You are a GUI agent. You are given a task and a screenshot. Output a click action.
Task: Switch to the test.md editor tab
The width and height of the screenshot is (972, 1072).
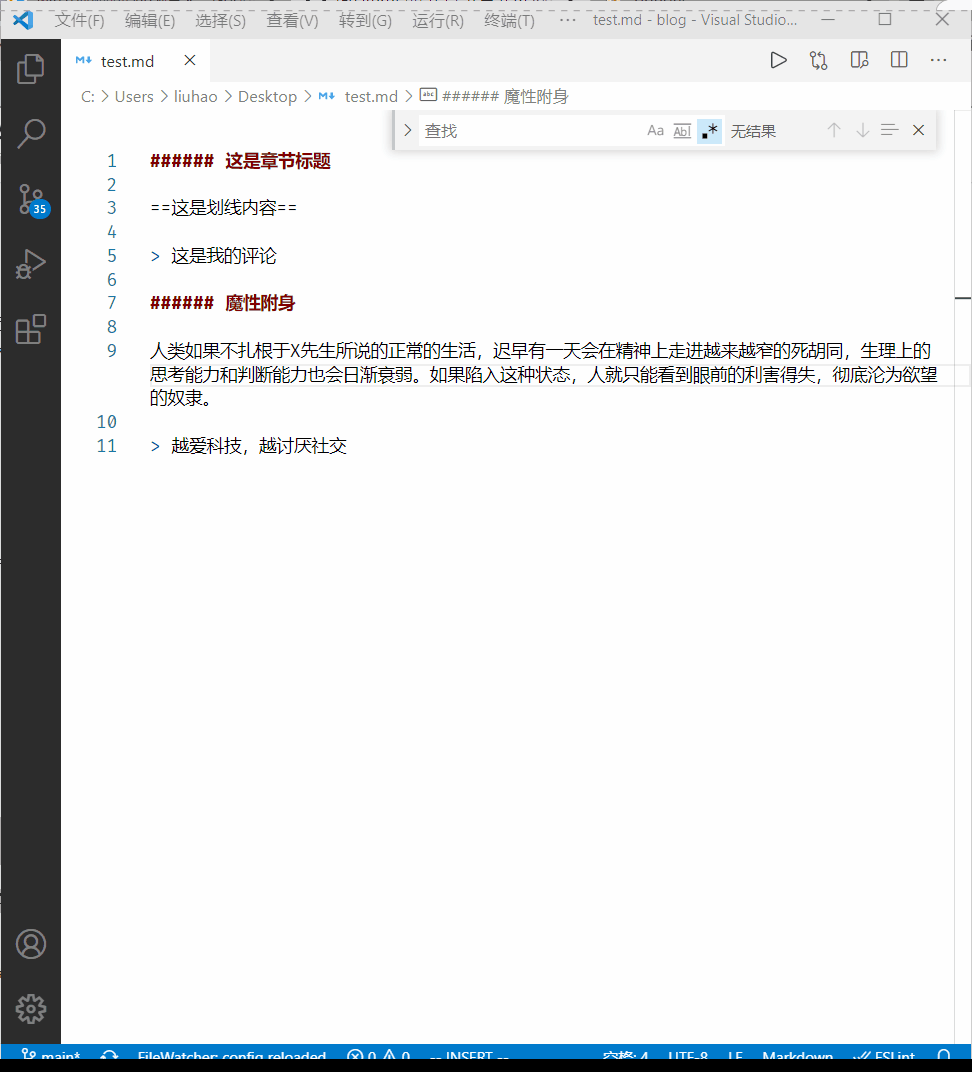[126, 60]
